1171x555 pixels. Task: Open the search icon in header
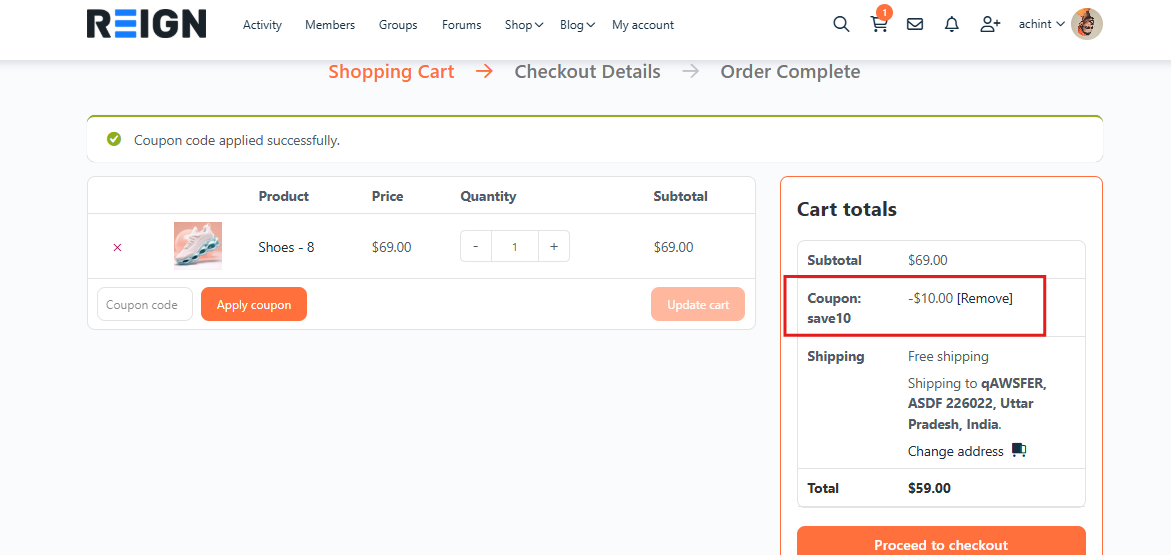pos(841,25)
